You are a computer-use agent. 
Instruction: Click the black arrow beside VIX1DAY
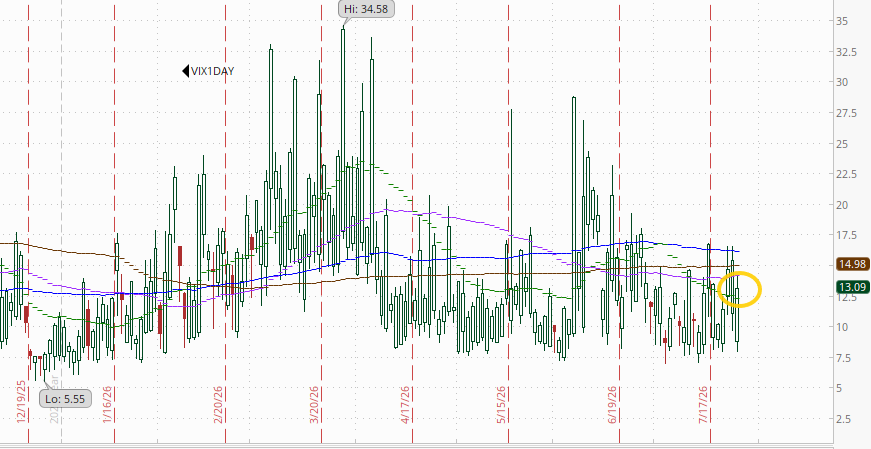[x=186, y=71]
